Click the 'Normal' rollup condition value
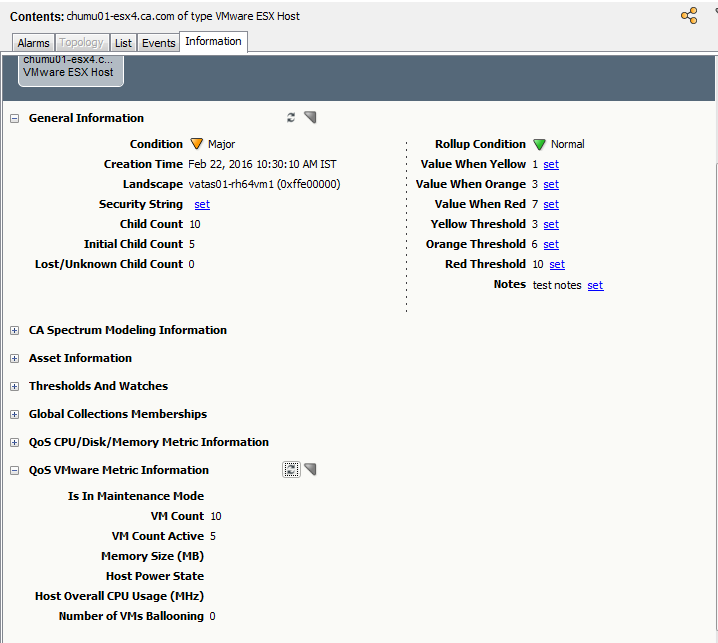 (567, 144)
